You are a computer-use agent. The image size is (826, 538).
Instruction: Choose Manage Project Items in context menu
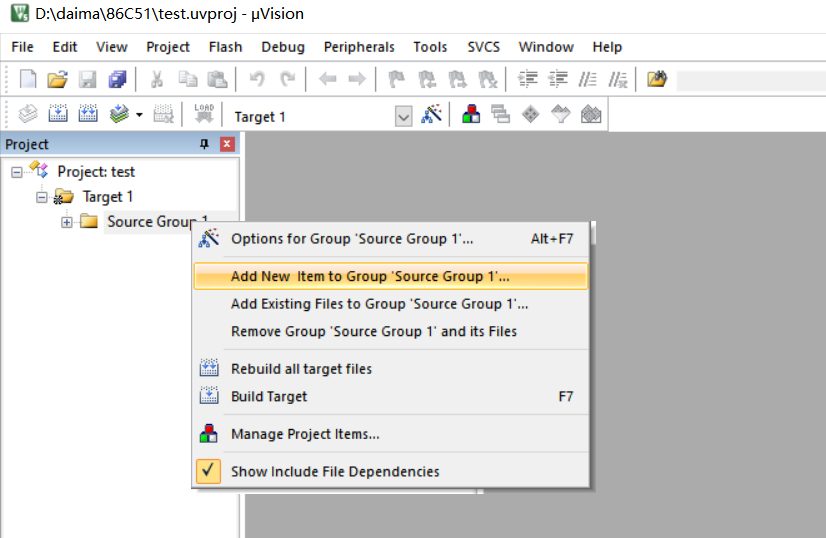(391, 434)
